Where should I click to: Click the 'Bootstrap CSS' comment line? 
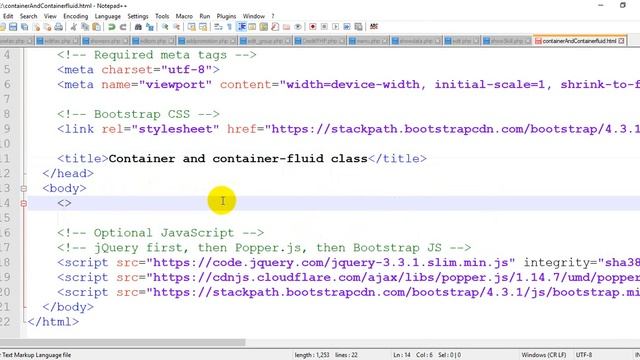tap(138, 114)
